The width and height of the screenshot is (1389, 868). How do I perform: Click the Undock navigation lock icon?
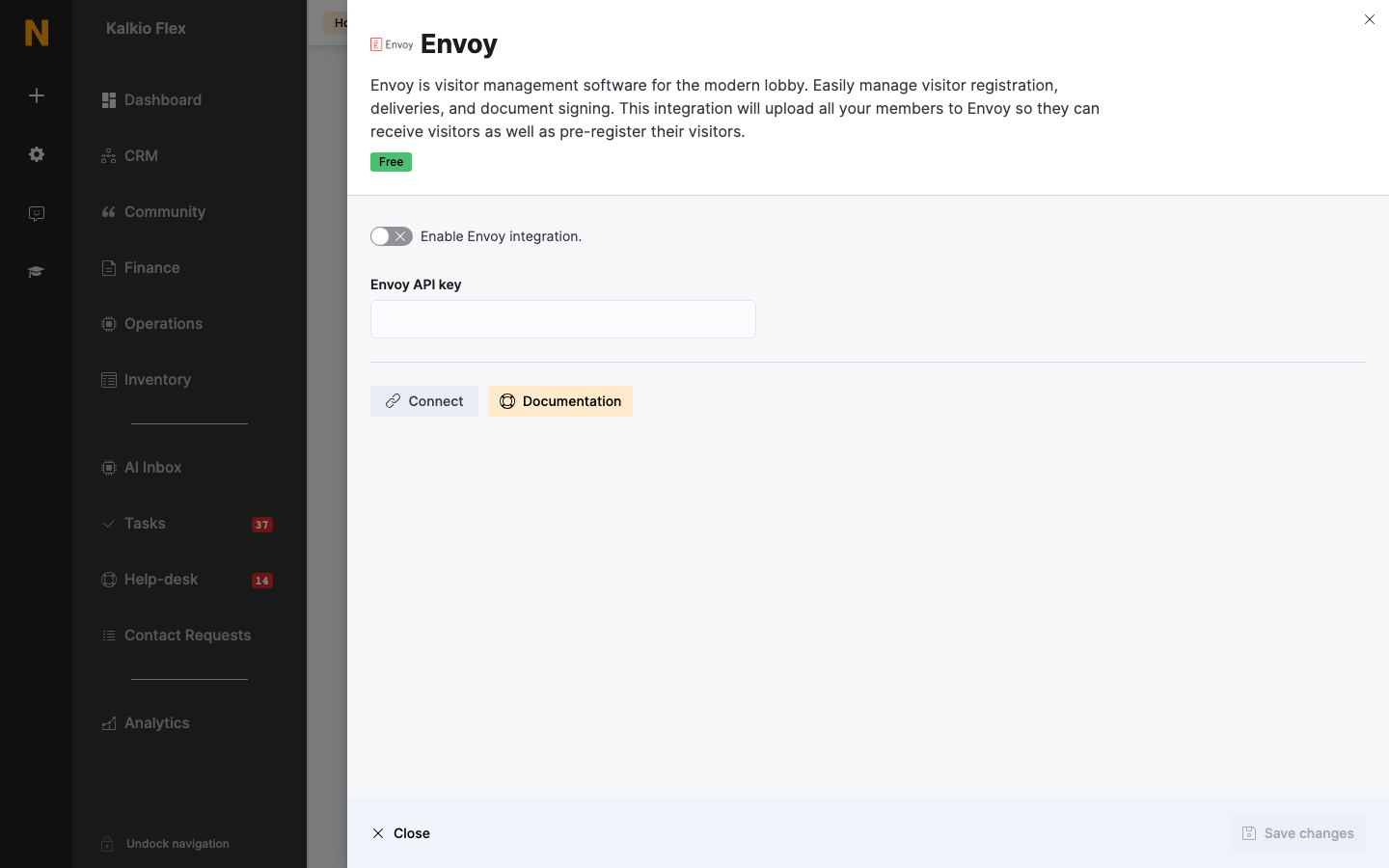107,844
